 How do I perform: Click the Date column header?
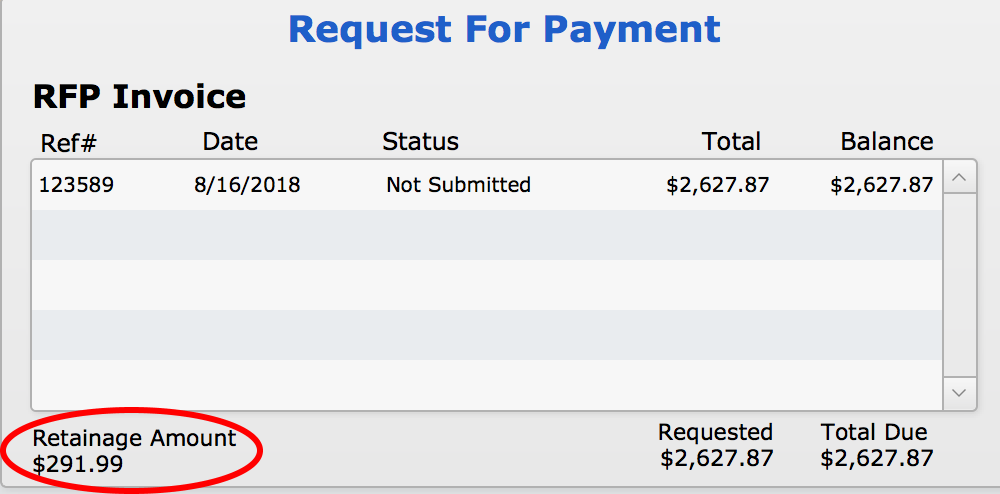pyautogui.click(x=230, y=142)
